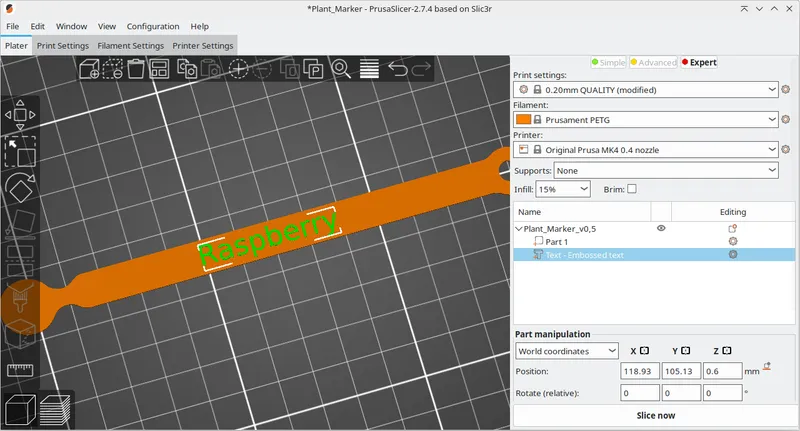Click the Add object toolbar icon
Image resolution: width=800 pixels, height=431 pixels.
tap(90, 68)
